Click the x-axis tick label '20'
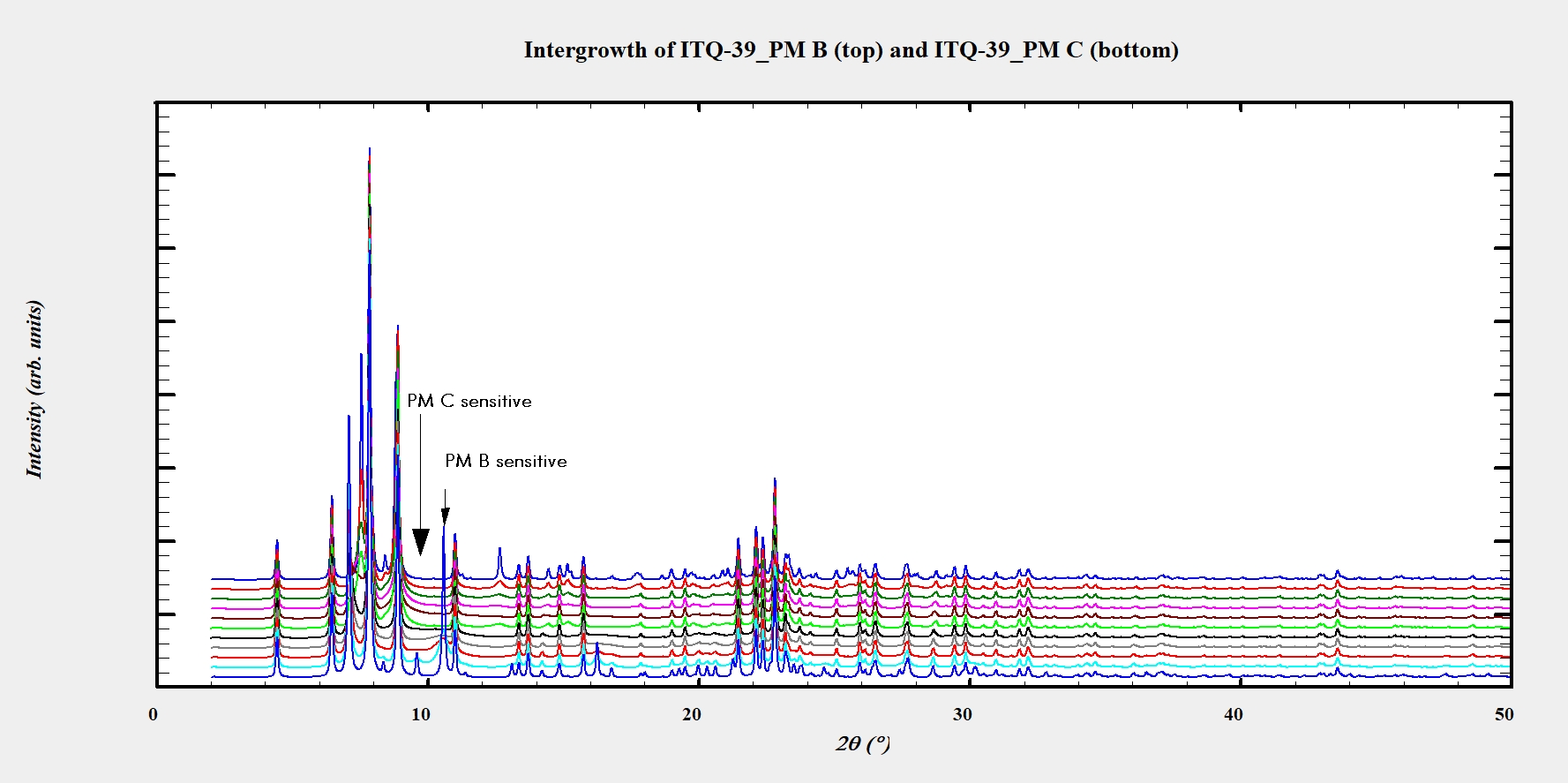The width and height of the screenshot is (1568, 783). point(692,715)
